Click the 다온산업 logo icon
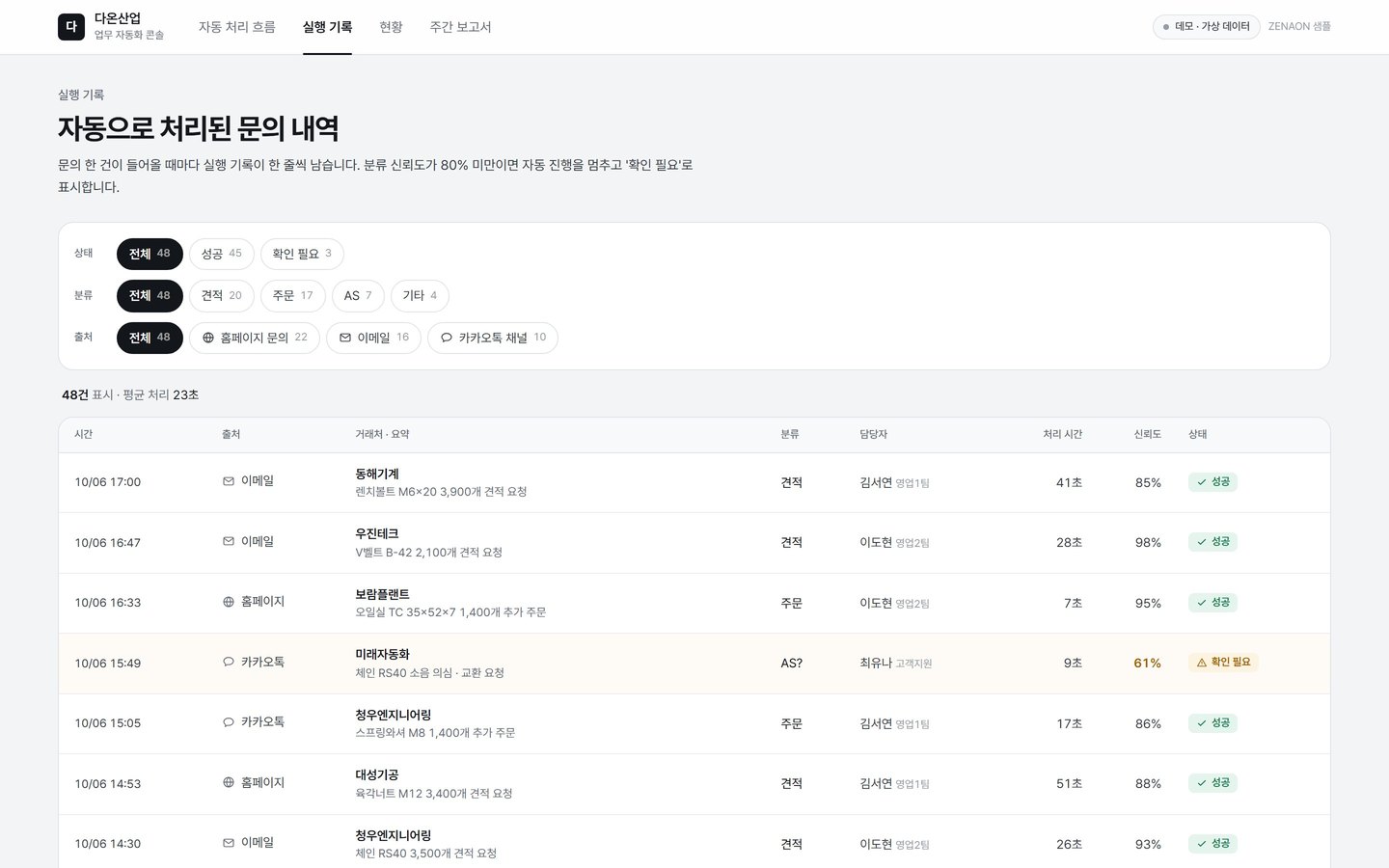Image resolution: width=1389 pixels, height=868 pixels. click(71, 27)
